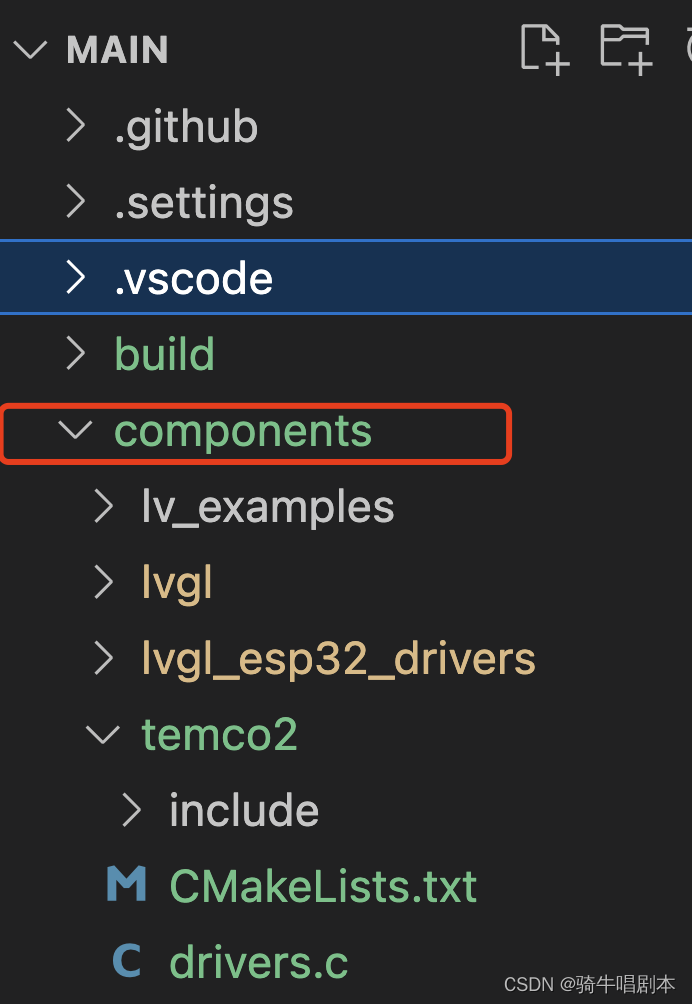Expand the .vscode folder chevron
692x1004 pixels.
[76, 277]
